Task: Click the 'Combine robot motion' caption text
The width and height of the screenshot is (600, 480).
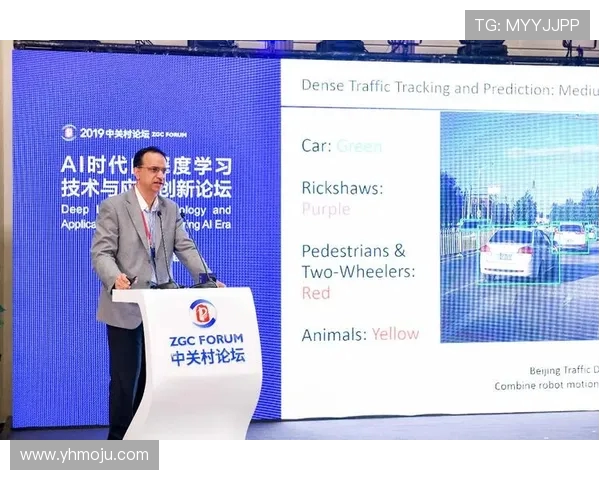Action: 546,385
